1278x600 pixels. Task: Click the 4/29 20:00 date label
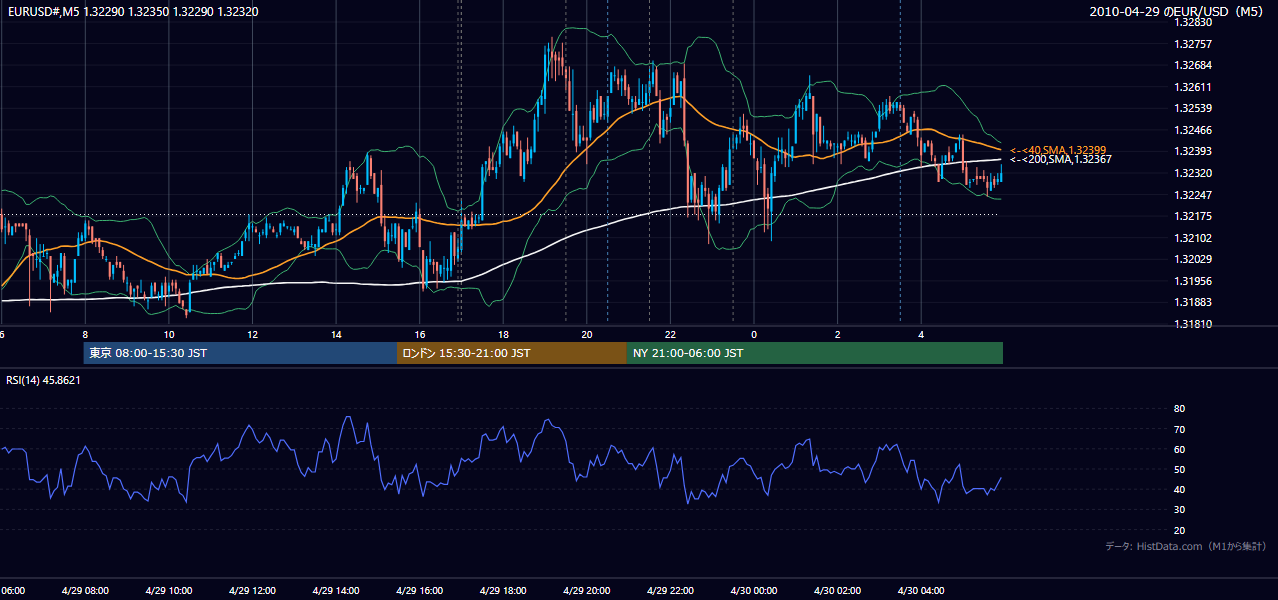pos(587,591)
